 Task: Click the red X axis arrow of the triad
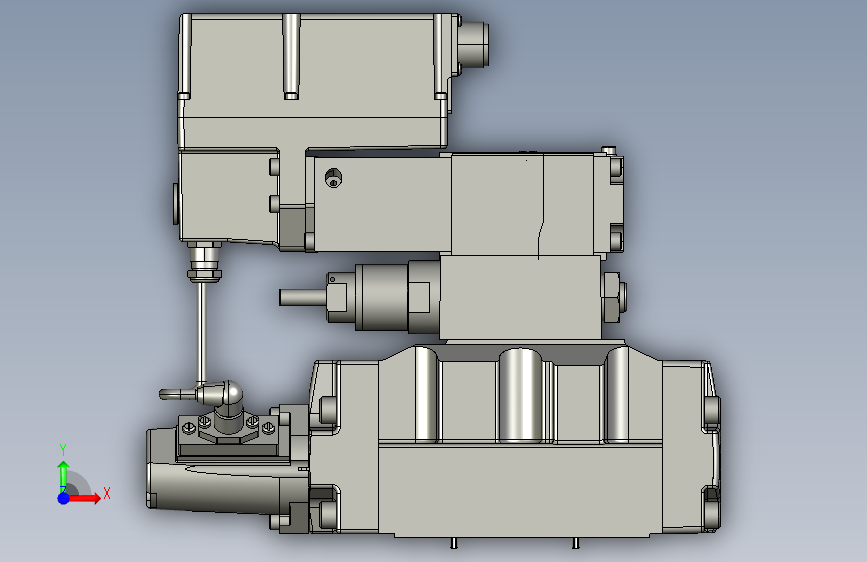point(85,498)
